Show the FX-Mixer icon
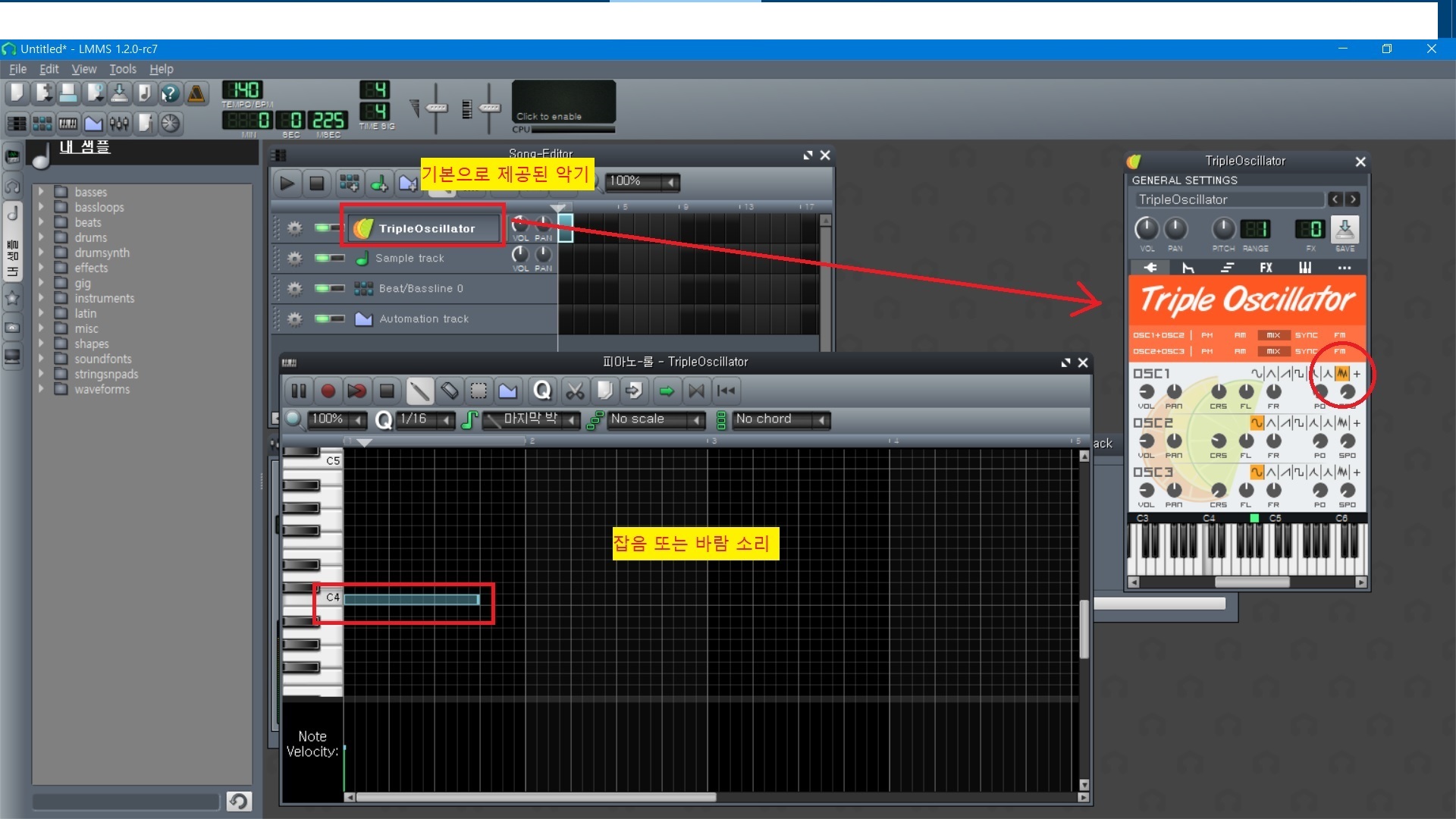 click(119, 123)
